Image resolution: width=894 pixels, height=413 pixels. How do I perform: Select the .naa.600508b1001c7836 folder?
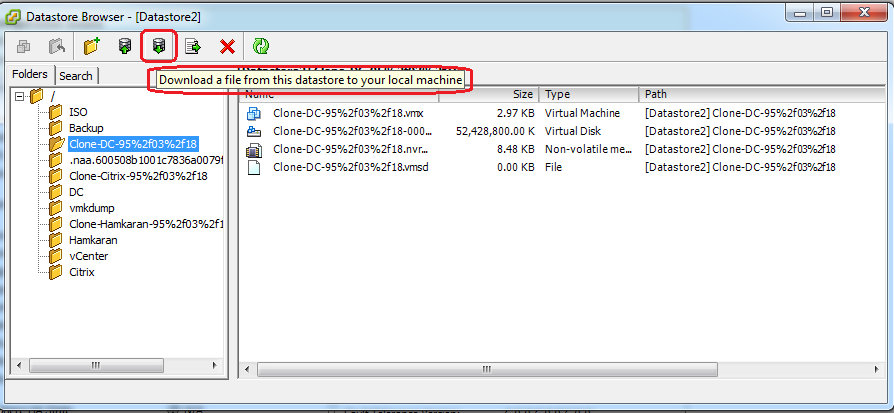146,160
